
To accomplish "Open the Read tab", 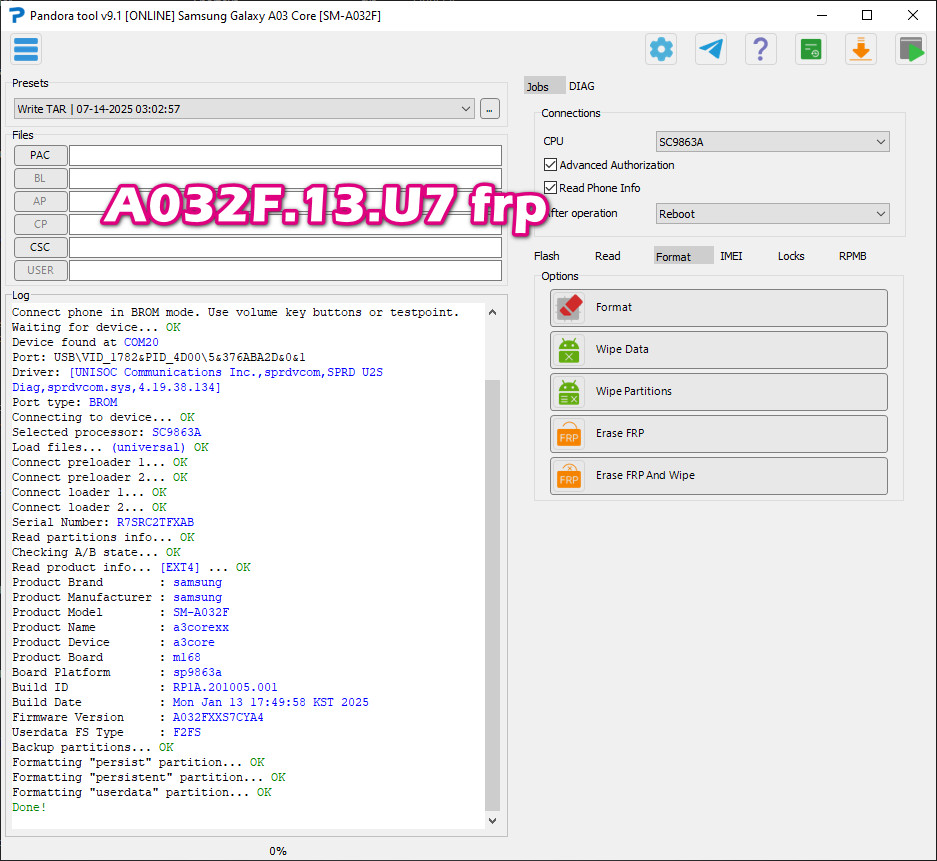I will click(608, 256).
